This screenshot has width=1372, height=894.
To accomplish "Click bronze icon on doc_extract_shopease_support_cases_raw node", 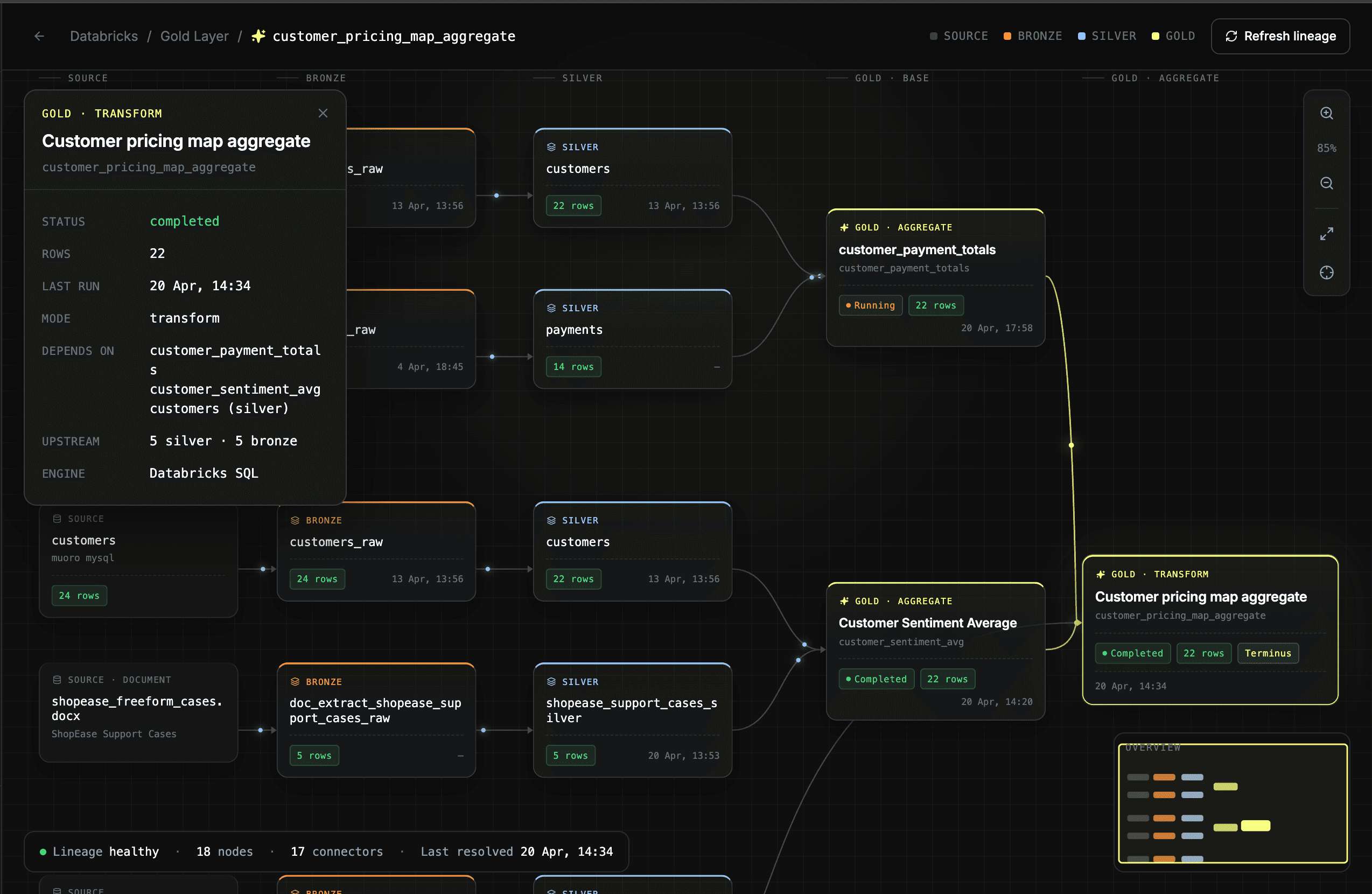I will [x=295, y=681].
